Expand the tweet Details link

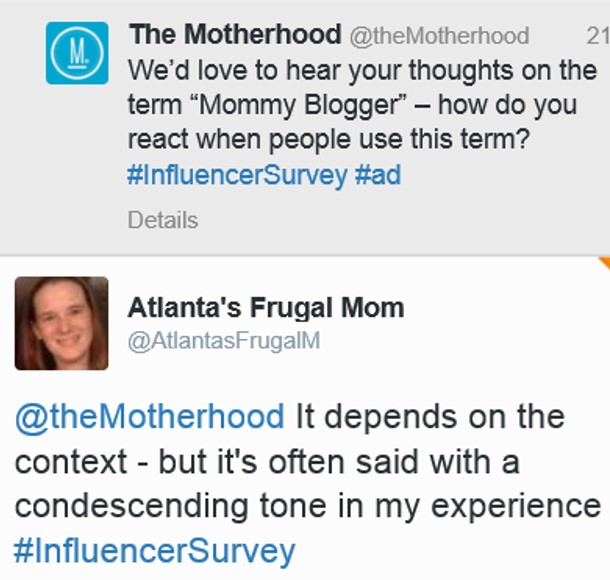point(162,220)
